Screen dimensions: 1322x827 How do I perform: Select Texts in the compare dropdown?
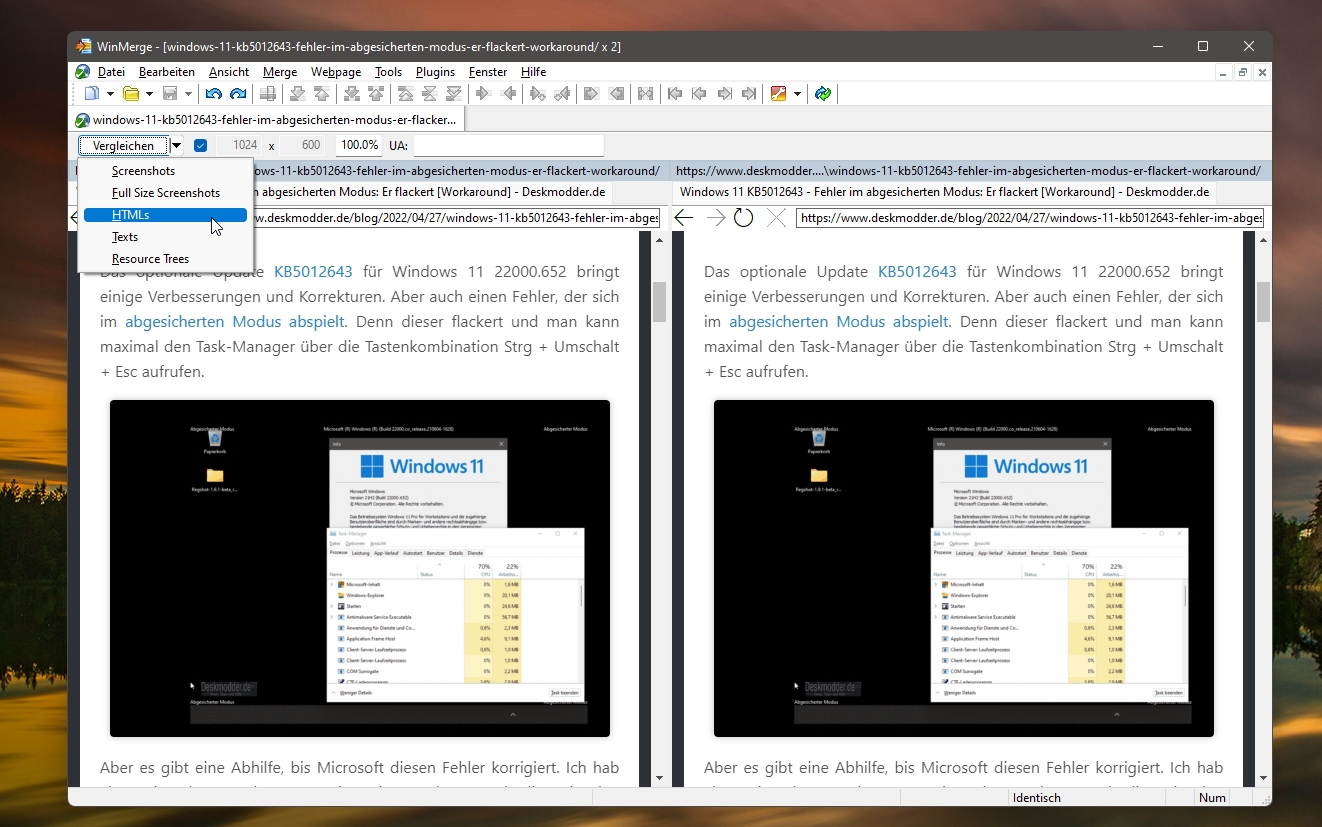(x=165, y=237)
